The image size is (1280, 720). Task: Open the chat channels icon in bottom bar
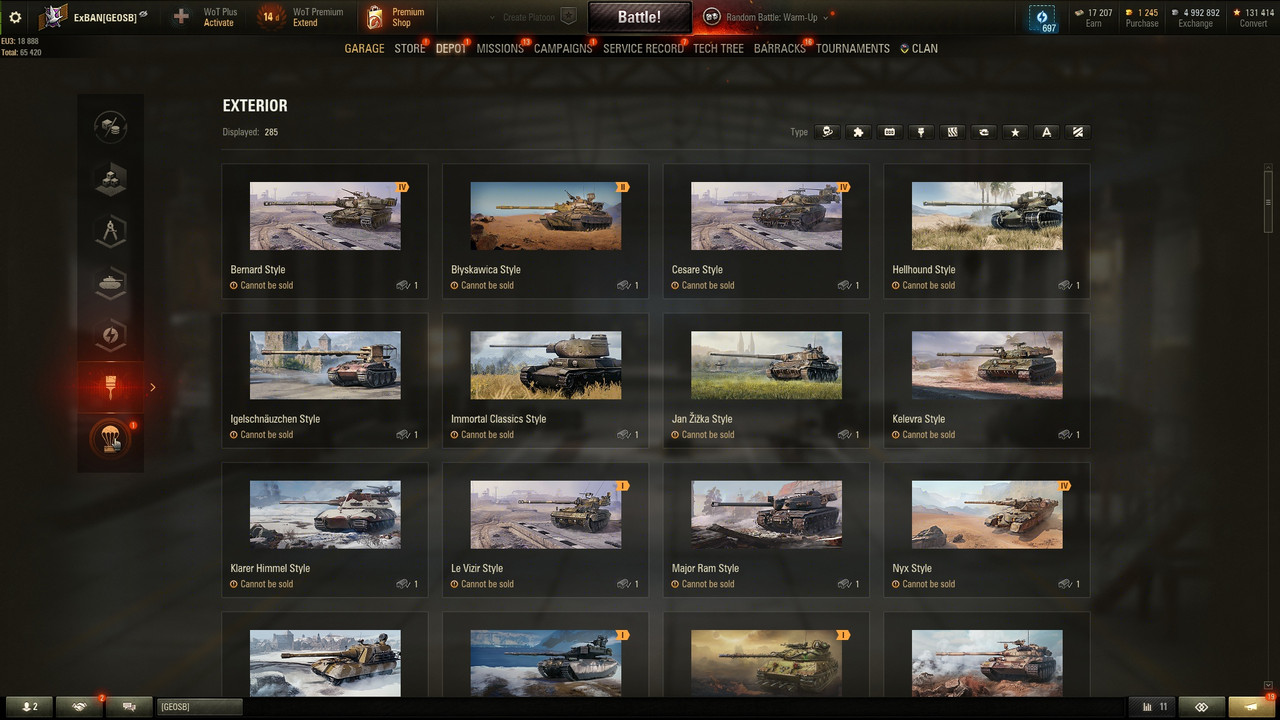coord(129,707)
